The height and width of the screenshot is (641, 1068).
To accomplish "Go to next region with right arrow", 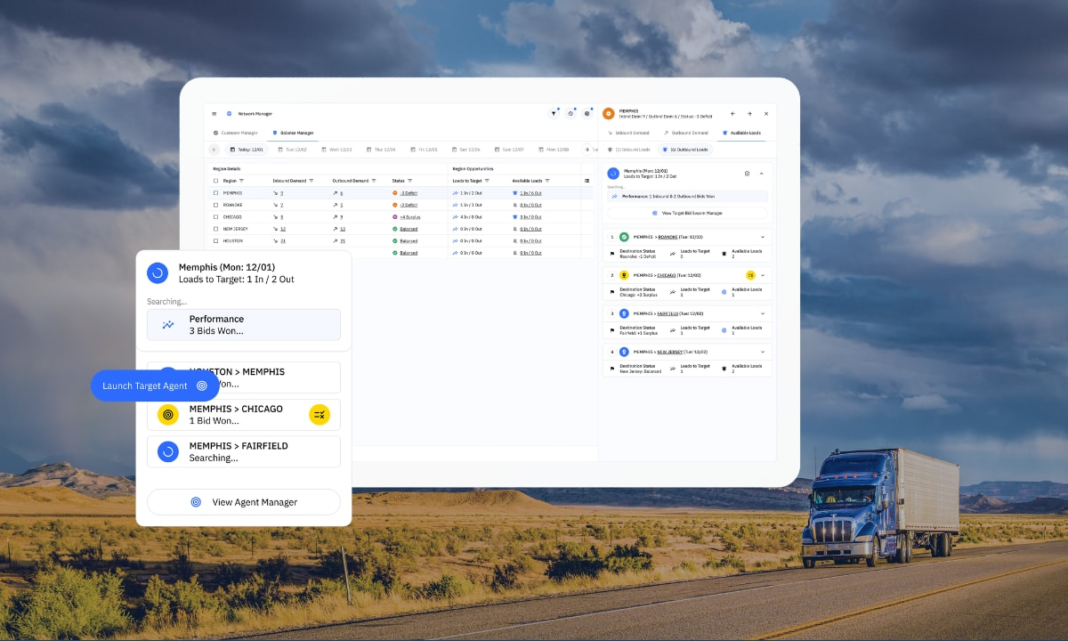I will (x=749, y=114).
